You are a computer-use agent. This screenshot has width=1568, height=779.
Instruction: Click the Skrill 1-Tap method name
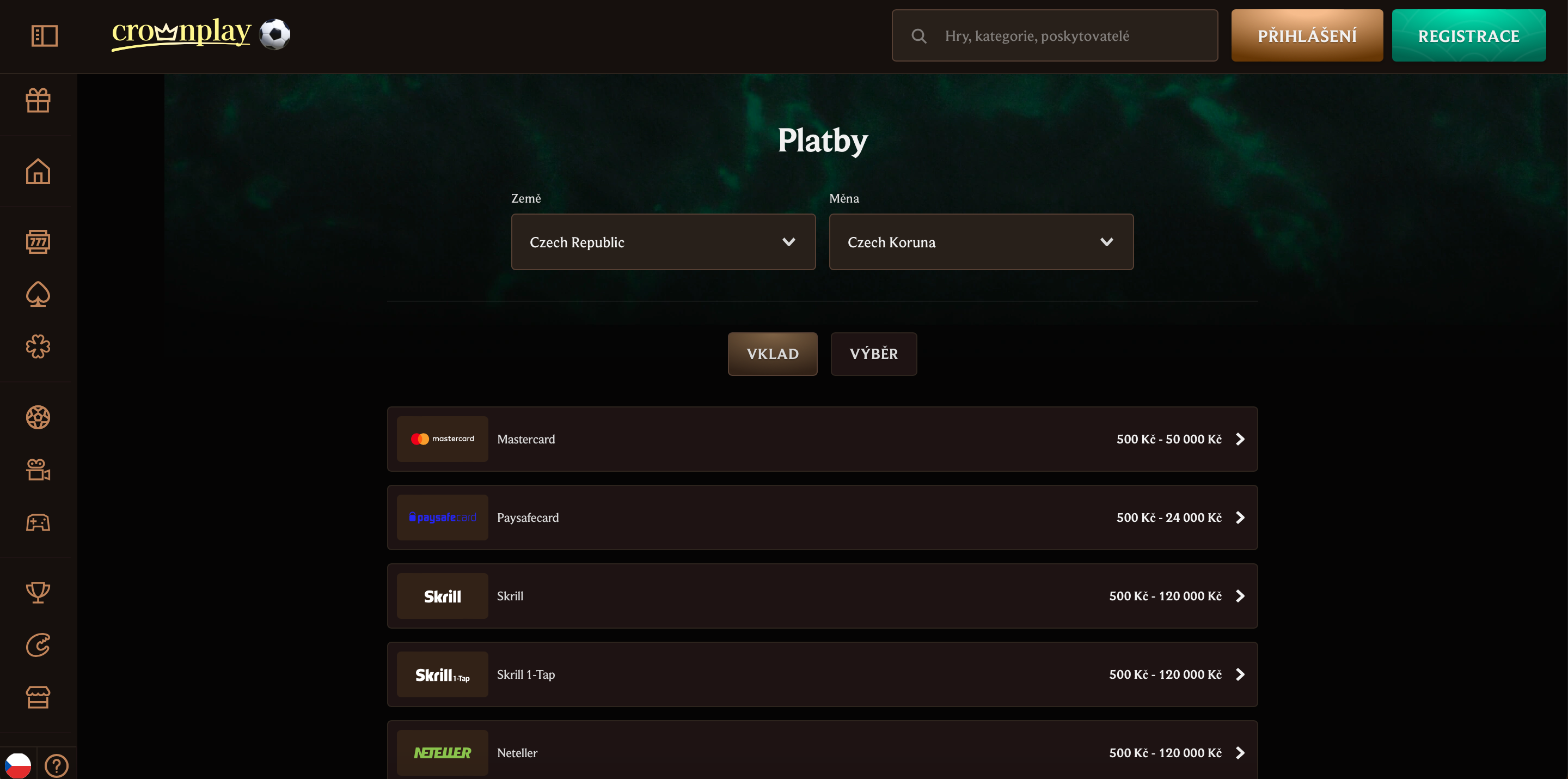[x=526, y=675]
